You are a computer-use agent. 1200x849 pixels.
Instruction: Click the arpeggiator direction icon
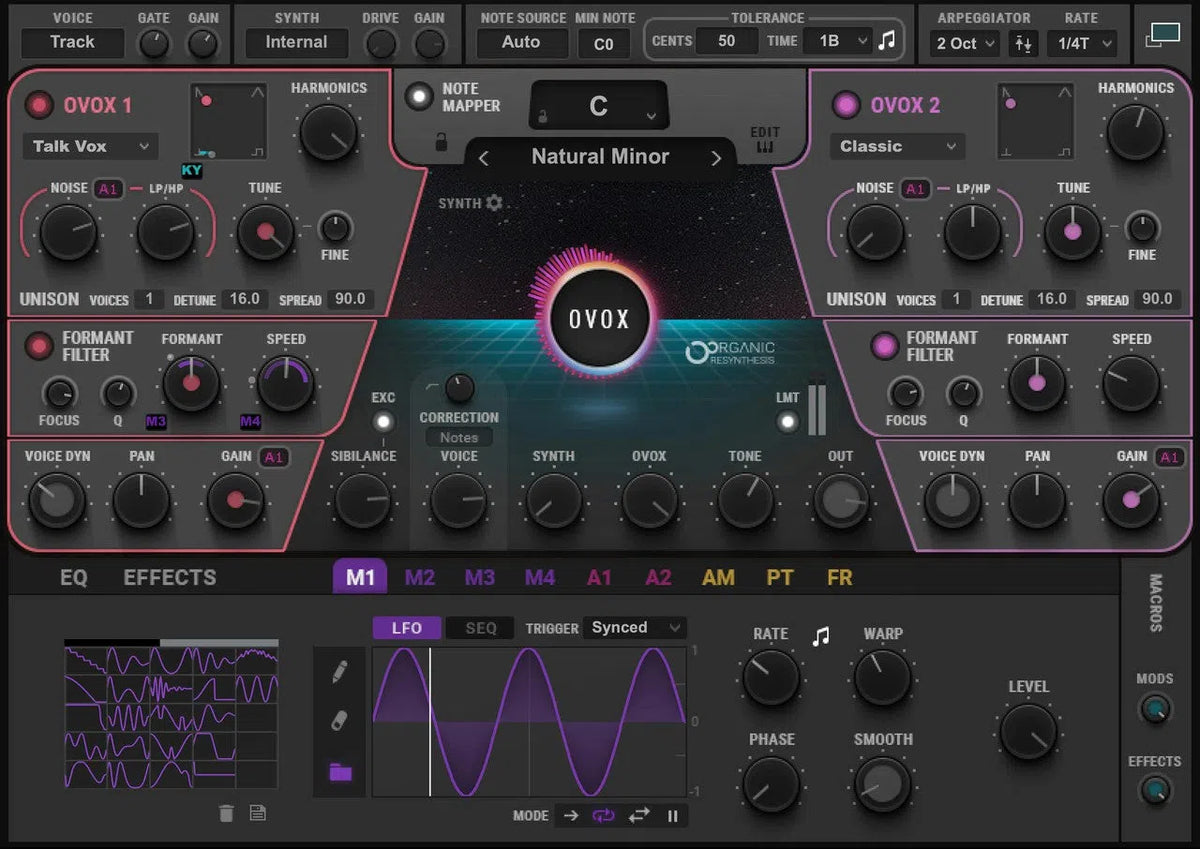click(1024, 44)
